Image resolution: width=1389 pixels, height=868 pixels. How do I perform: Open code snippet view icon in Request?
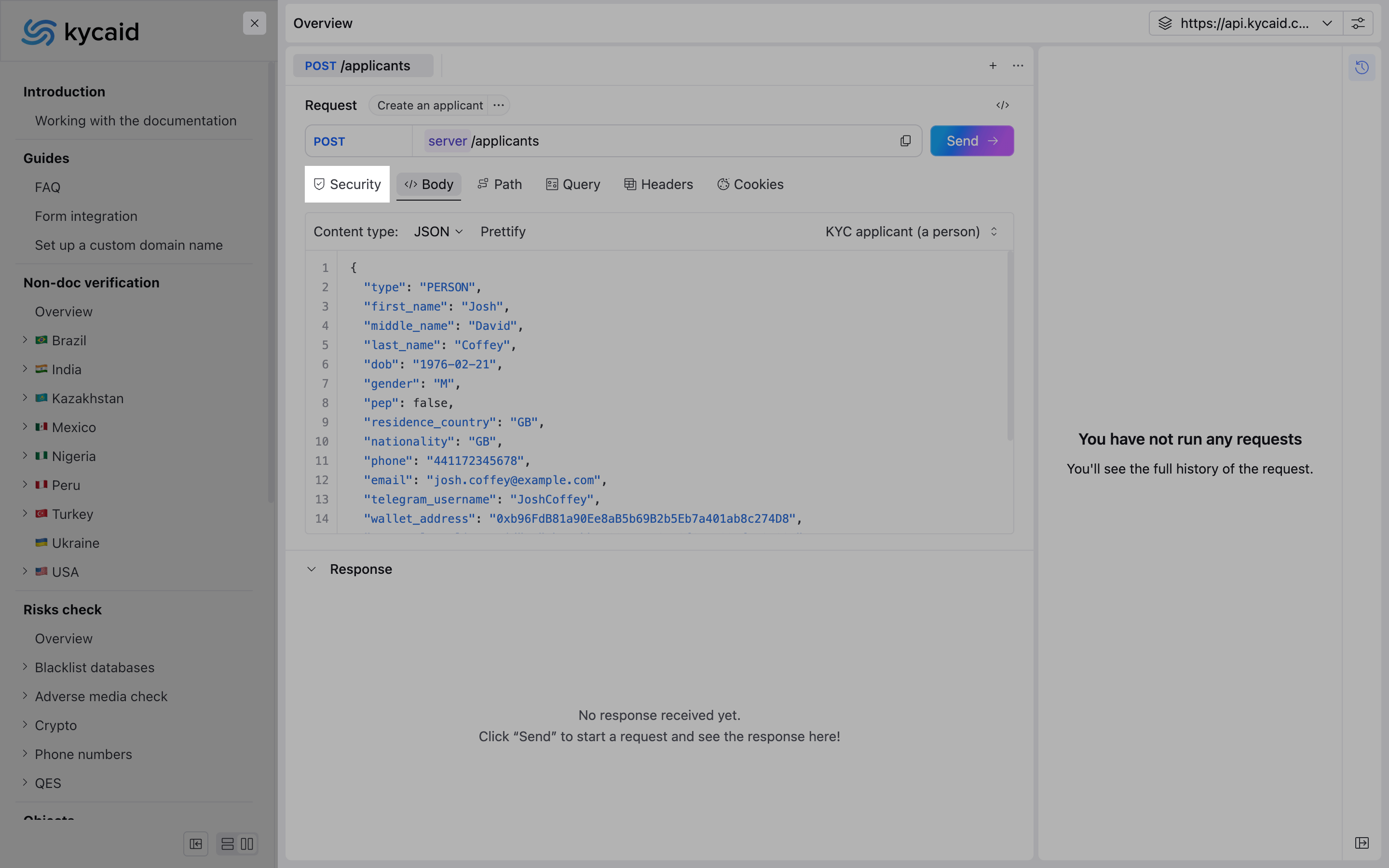pyautogui.click(x=1002, y=105)
